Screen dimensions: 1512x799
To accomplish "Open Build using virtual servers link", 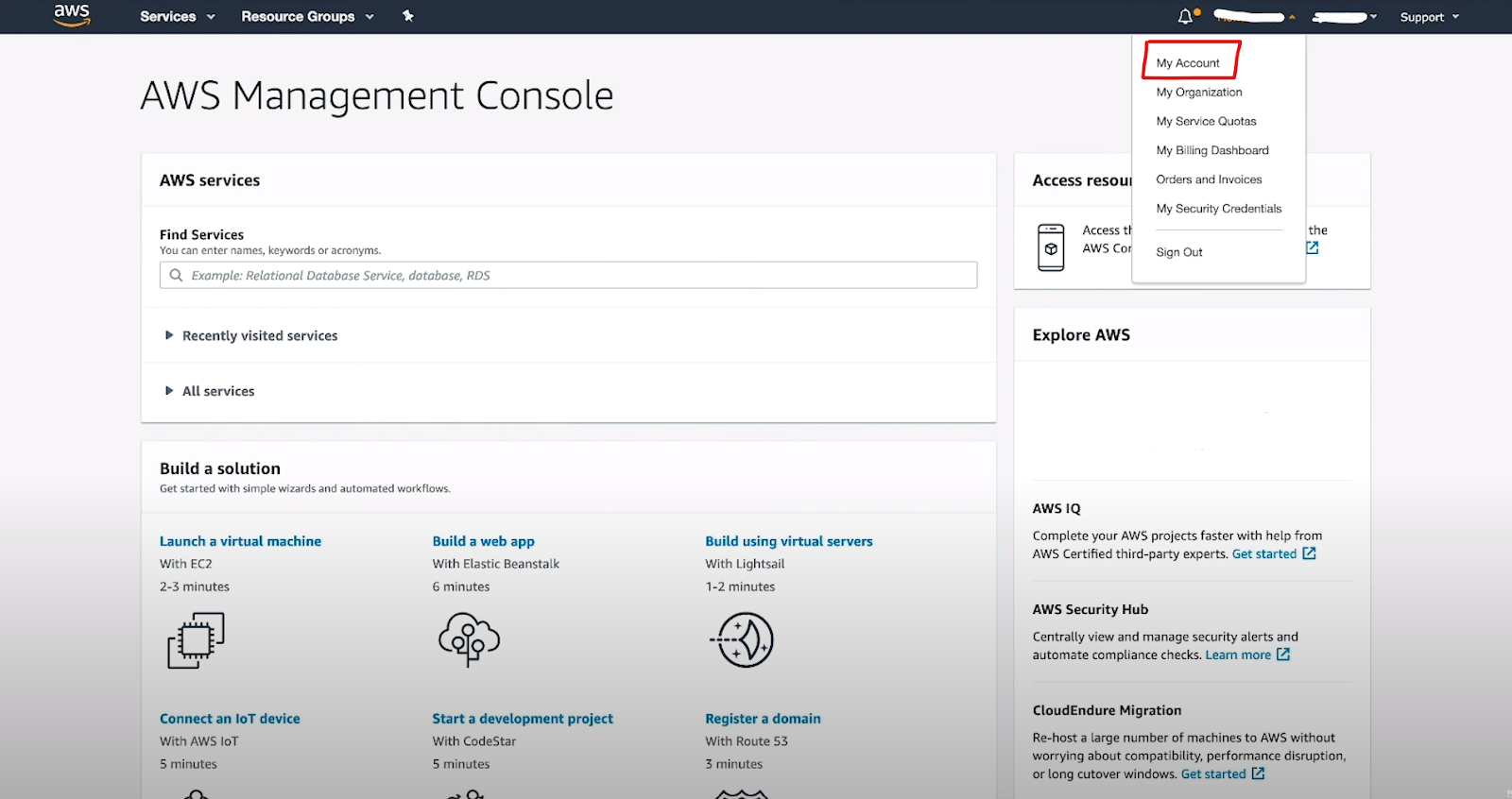I will click(x=789, y=541).
